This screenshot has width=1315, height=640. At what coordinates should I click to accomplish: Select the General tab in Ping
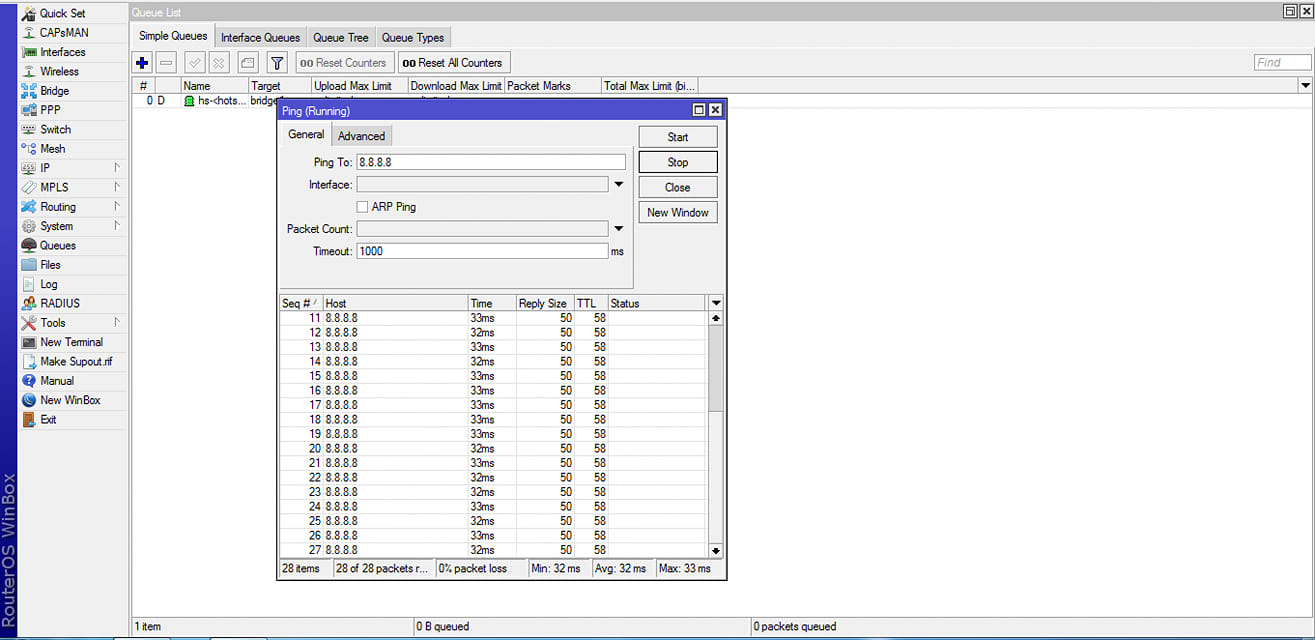click(306, 135)
